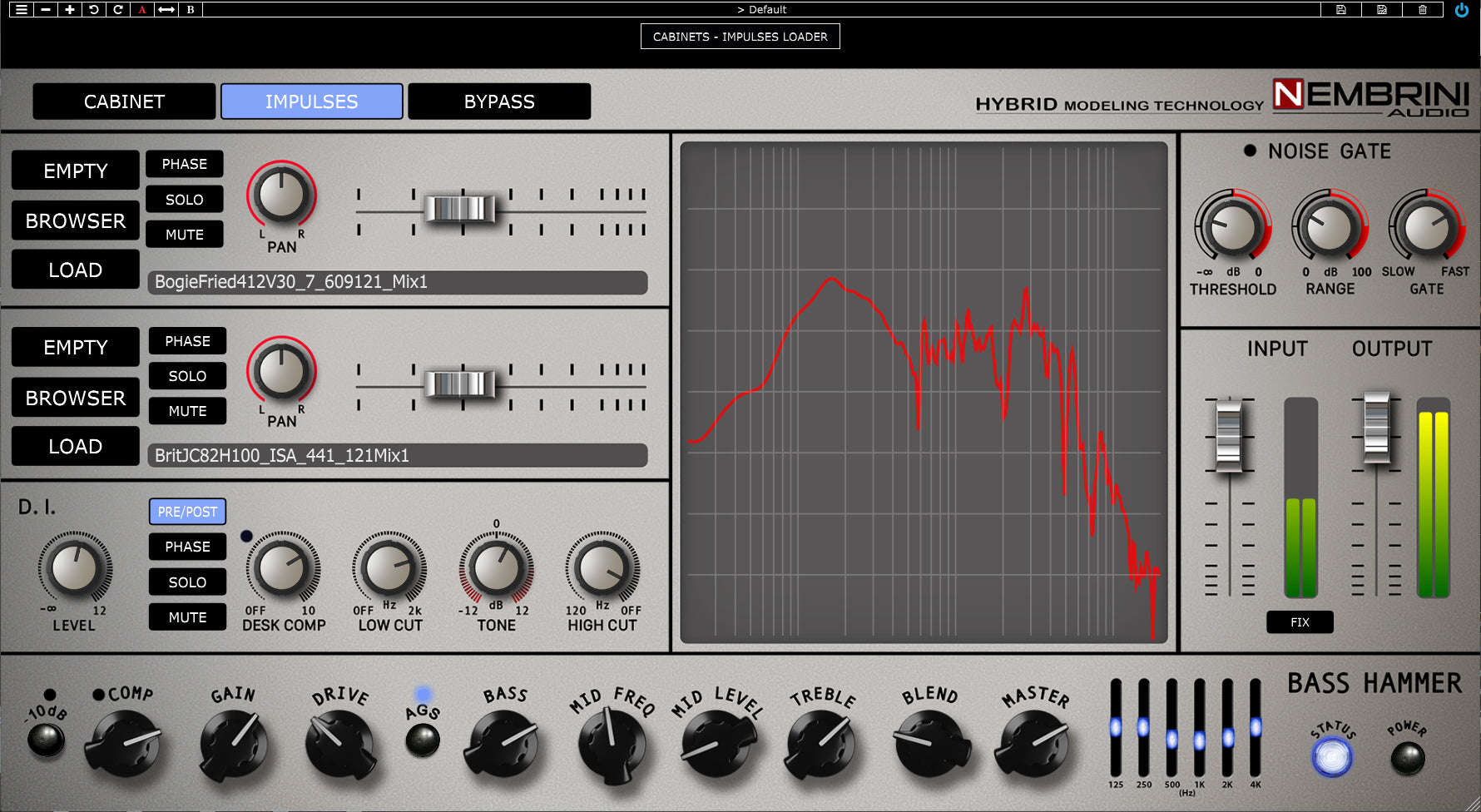The width and height of the screenshot is (1481, 812).
Task: Select preset slot B
Action: 191,9
